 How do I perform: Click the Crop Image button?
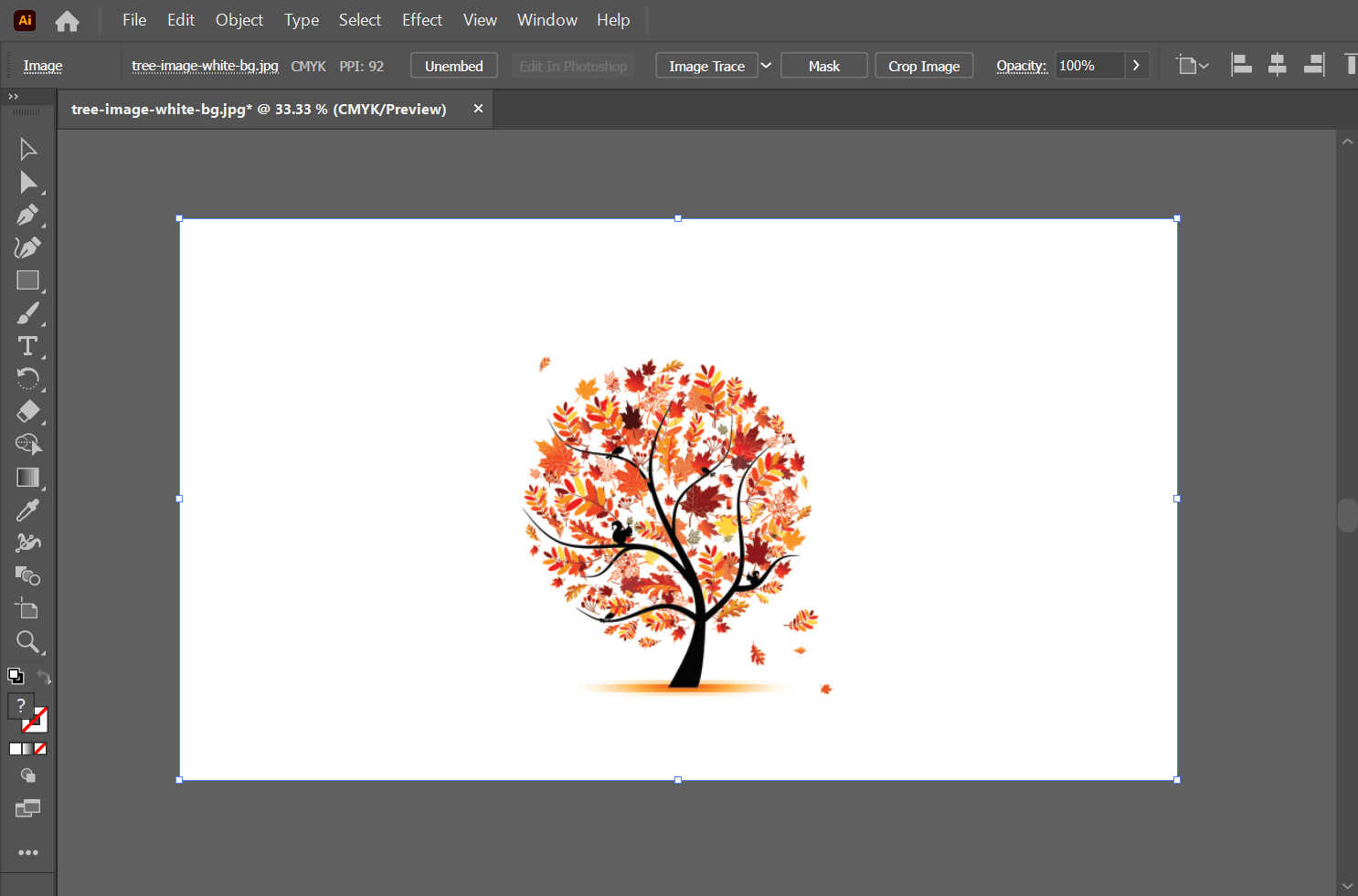[x=923, y=66]
